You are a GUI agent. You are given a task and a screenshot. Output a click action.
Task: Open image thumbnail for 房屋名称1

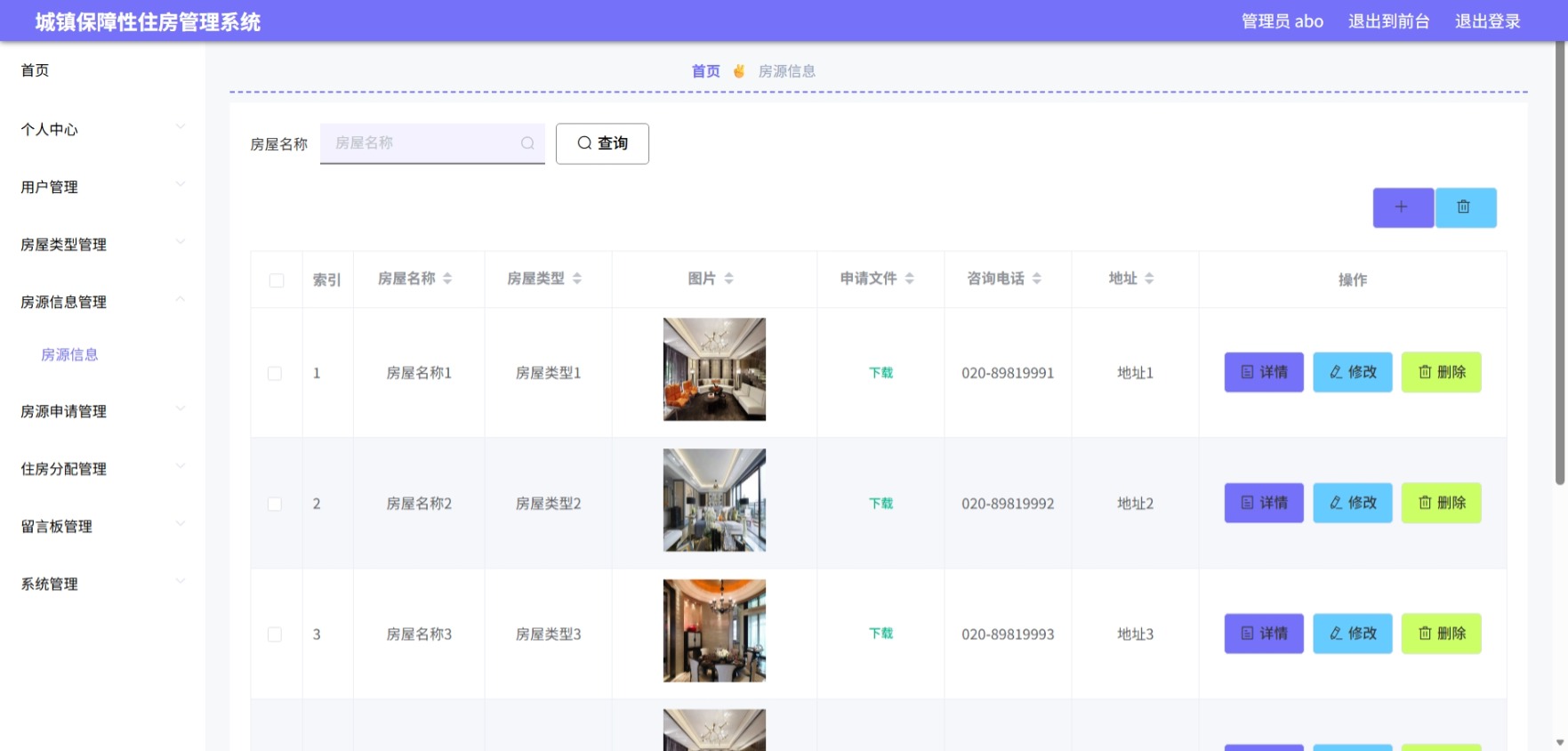(714, 369)
